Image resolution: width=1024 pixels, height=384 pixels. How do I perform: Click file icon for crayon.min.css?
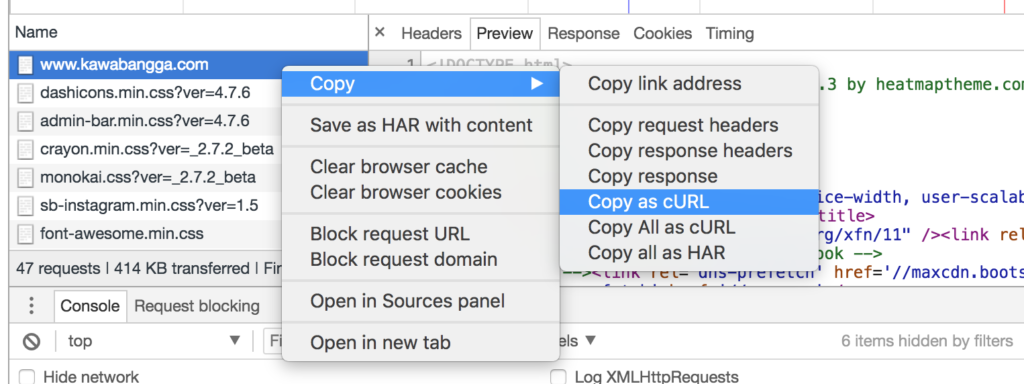tap(25, 149)
